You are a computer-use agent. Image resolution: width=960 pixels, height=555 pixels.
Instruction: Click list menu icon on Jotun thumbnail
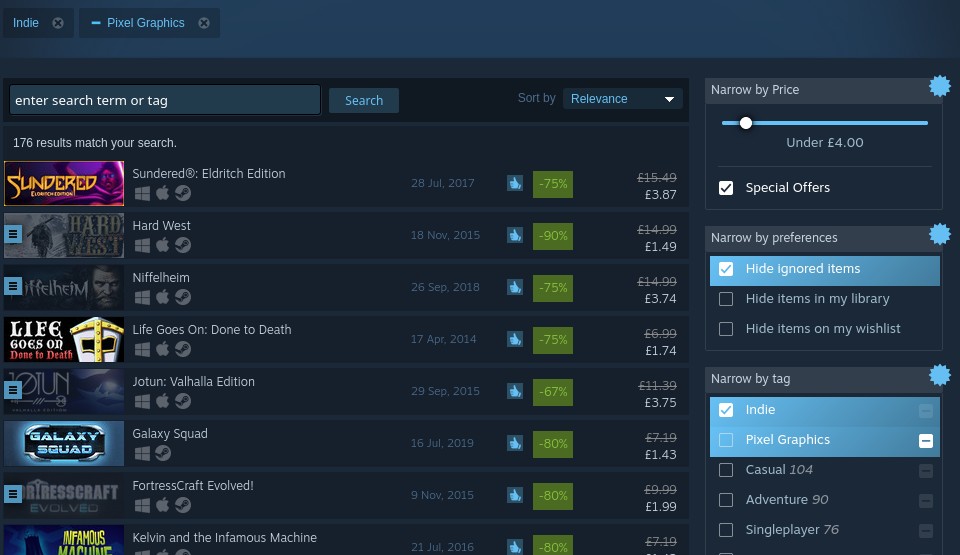[x=13, y=390]
